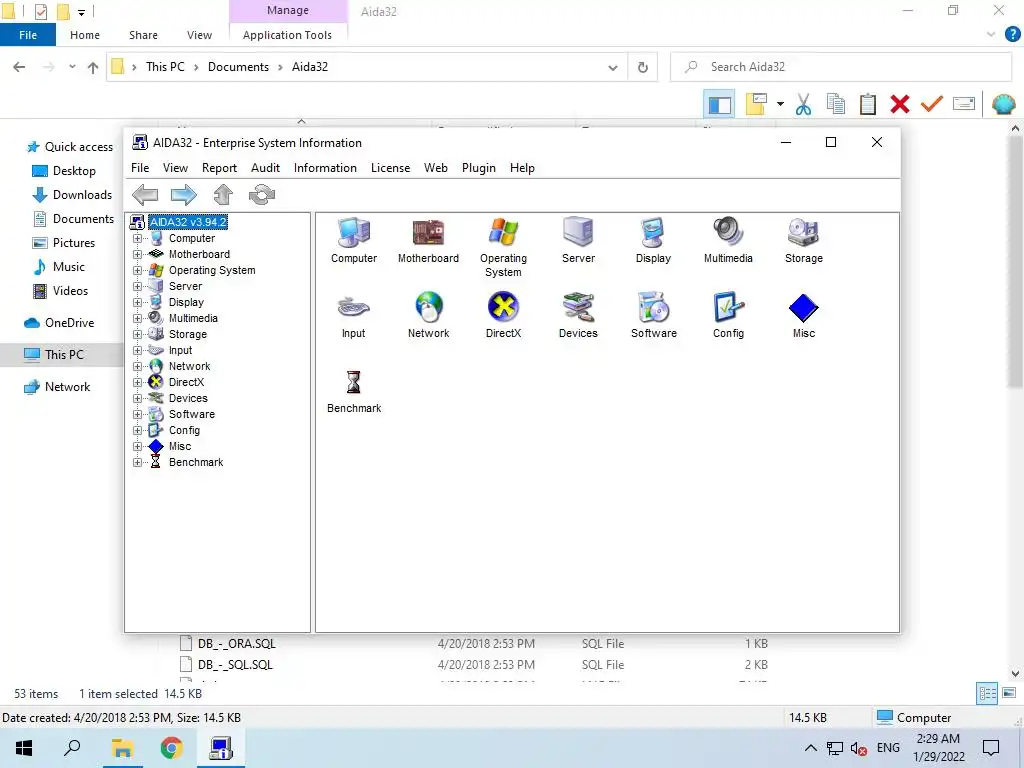This screenshot has width=1024, height=768.
Task: Switch to Explorer Share ribbon tab
Action: pos(143,35)
